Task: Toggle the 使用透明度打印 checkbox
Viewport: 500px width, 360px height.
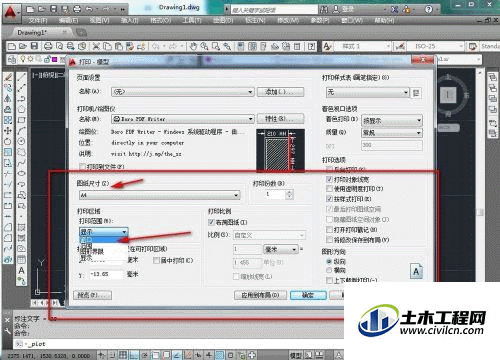Action: pyautogui.click(x=329, y=189)
